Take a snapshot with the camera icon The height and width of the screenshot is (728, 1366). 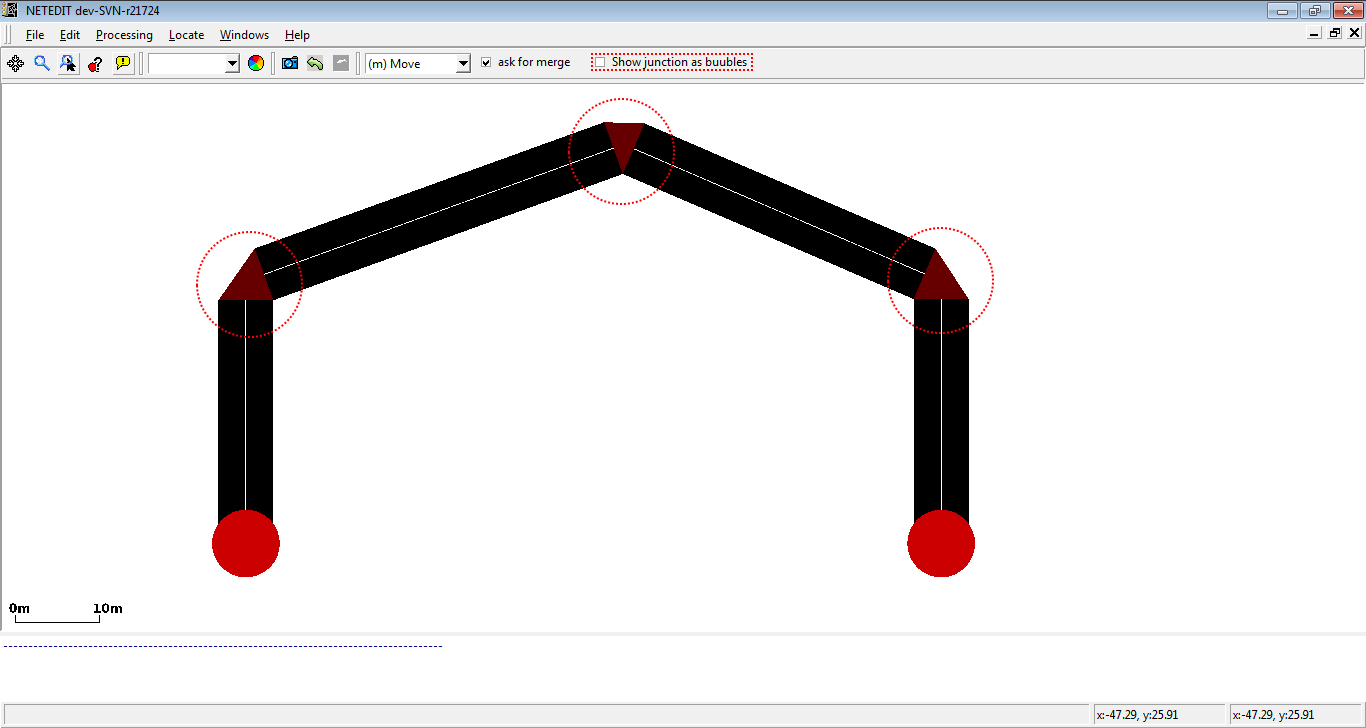(x=290, y=63)
